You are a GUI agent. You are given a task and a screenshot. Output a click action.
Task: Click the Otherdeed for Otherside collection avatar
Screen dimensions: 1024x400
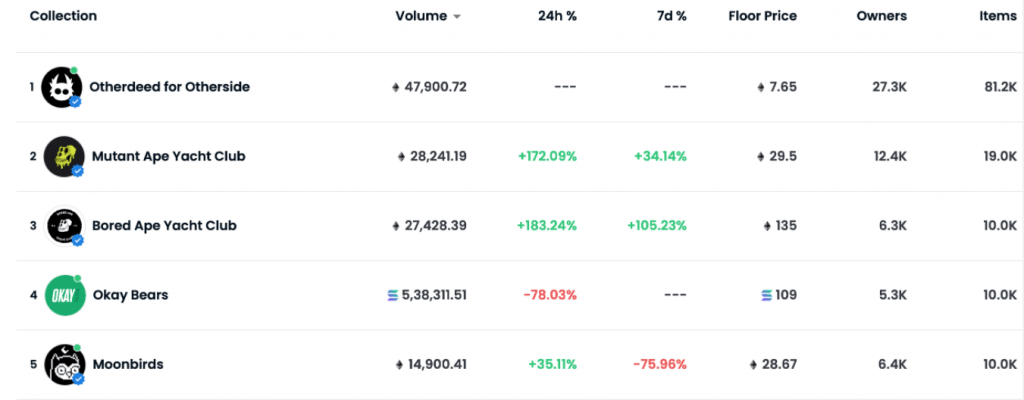click(x=62, y=87)
